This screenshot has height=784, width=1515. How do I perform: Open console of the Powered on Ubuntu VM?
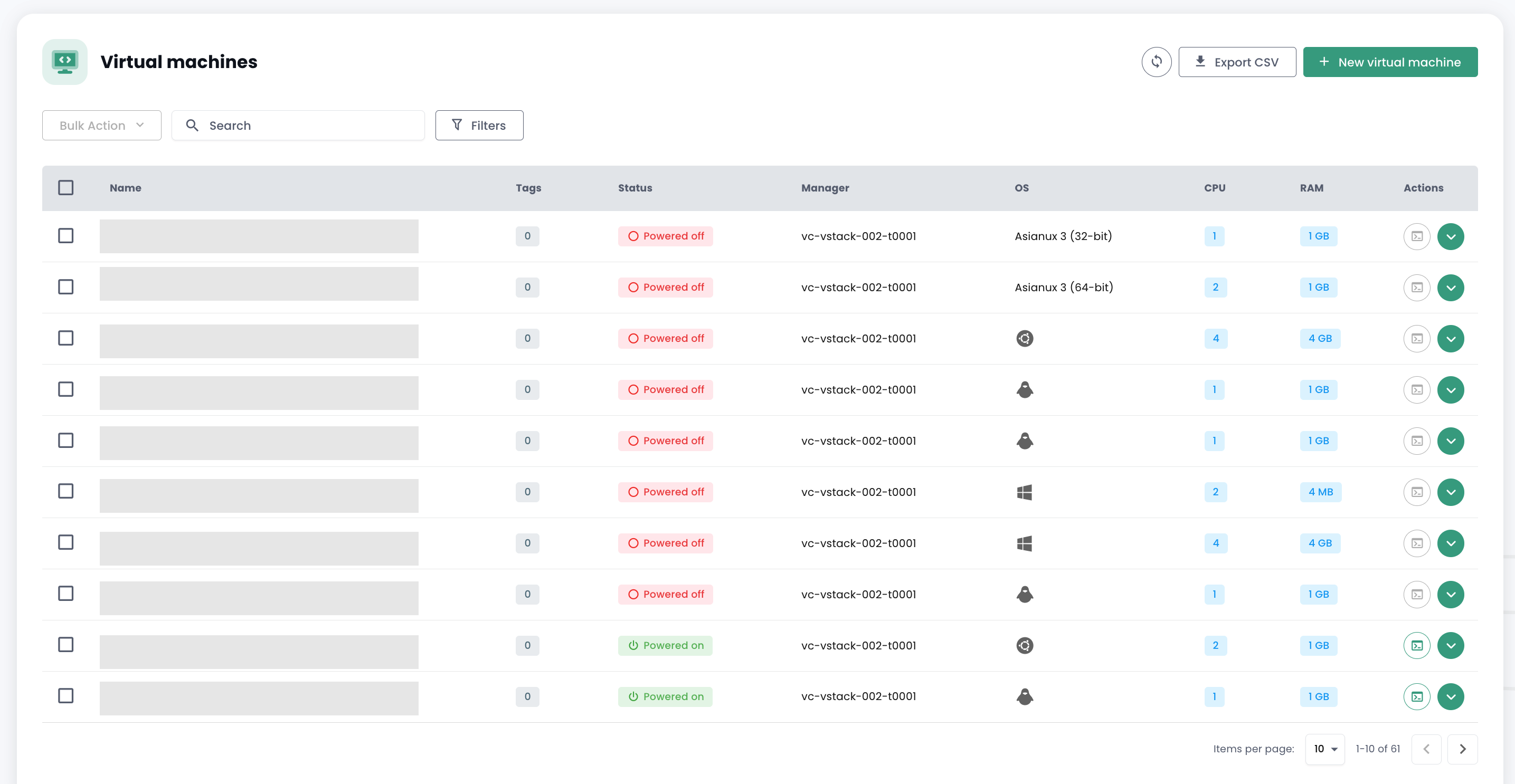pyautogui.click(x=1417, y=645)
